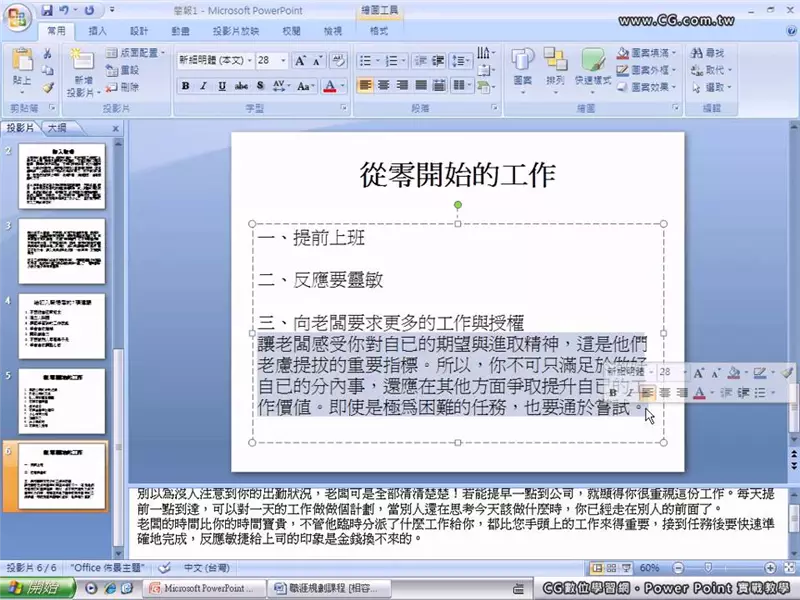The image size is (800, 600).
Task: Open the 動畫 animations tab
Action: coord(180,31)
